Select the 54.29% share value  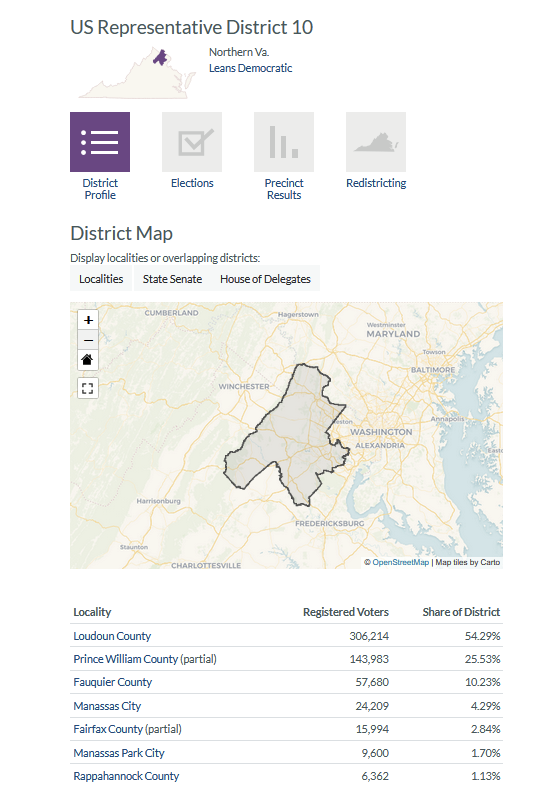tap(483, 636)
